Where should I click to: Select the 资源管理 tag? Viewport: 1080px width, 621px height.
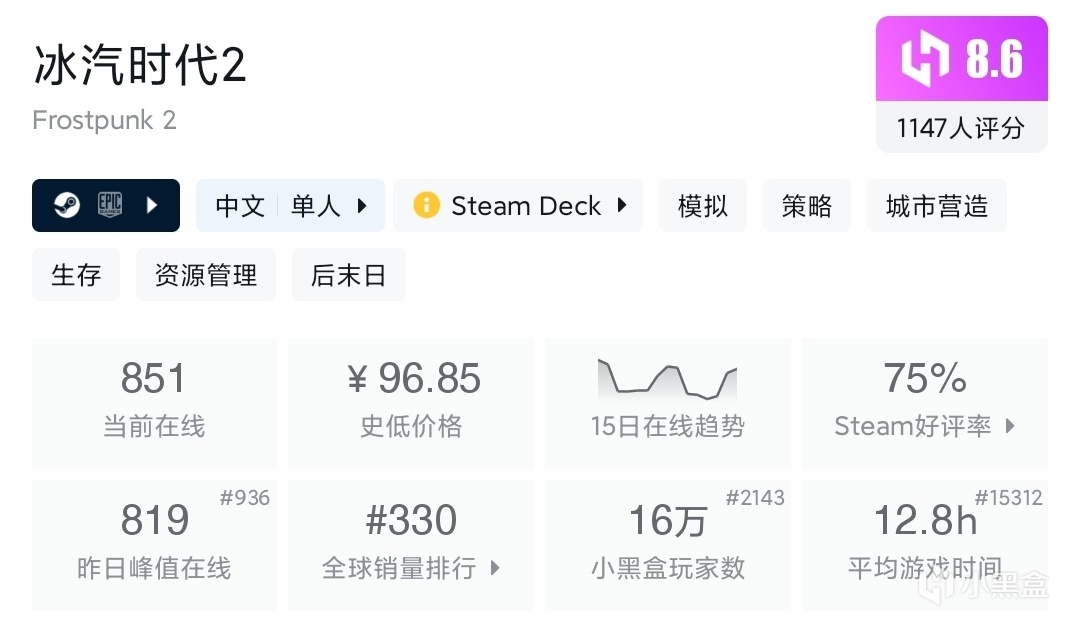pyautogui.click(x=206, y=275)
